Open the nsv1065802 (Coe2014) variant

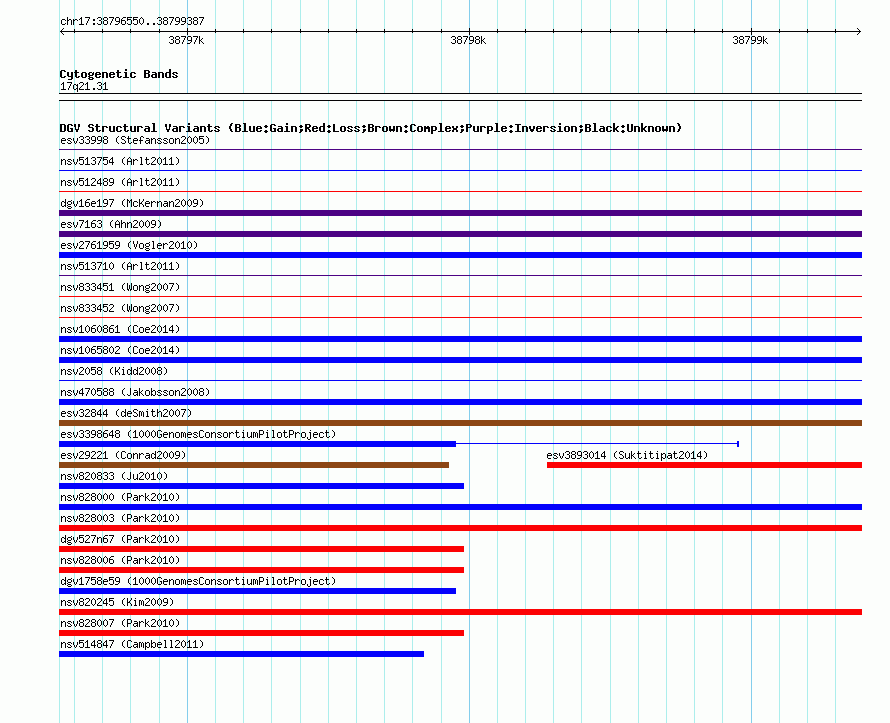click(x=120, y=350)
